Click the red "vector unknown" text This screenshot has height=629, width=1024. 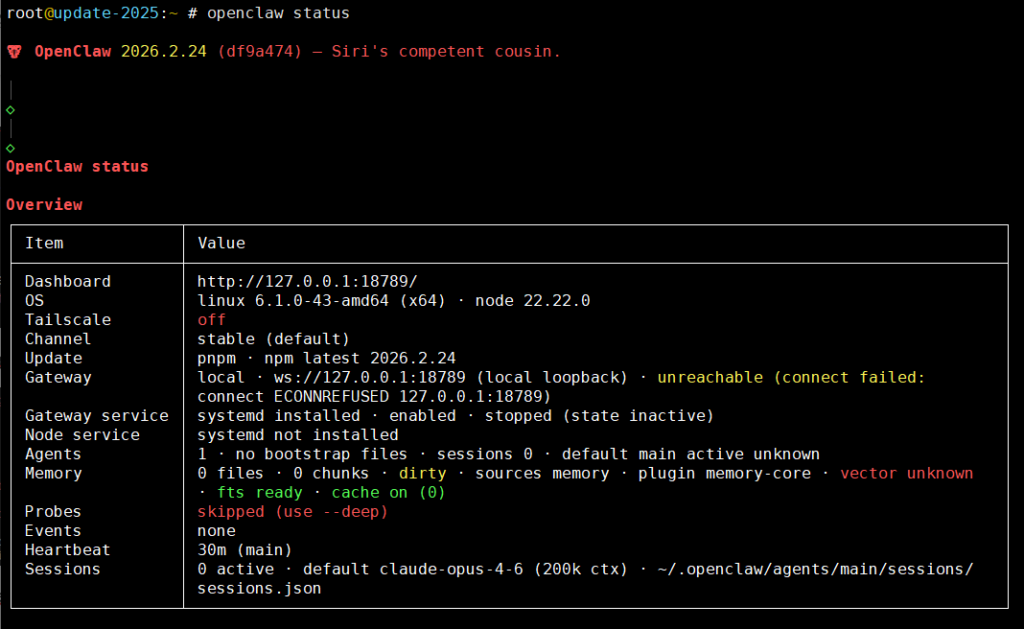906,473
